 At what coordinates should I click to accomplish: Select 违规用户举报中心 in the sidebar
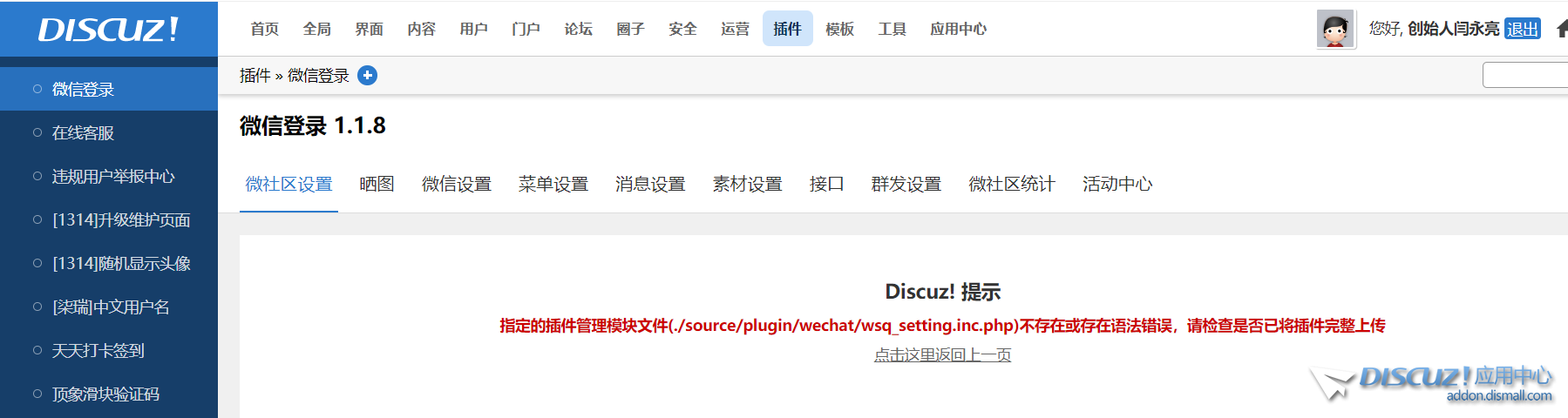(109, 176)
